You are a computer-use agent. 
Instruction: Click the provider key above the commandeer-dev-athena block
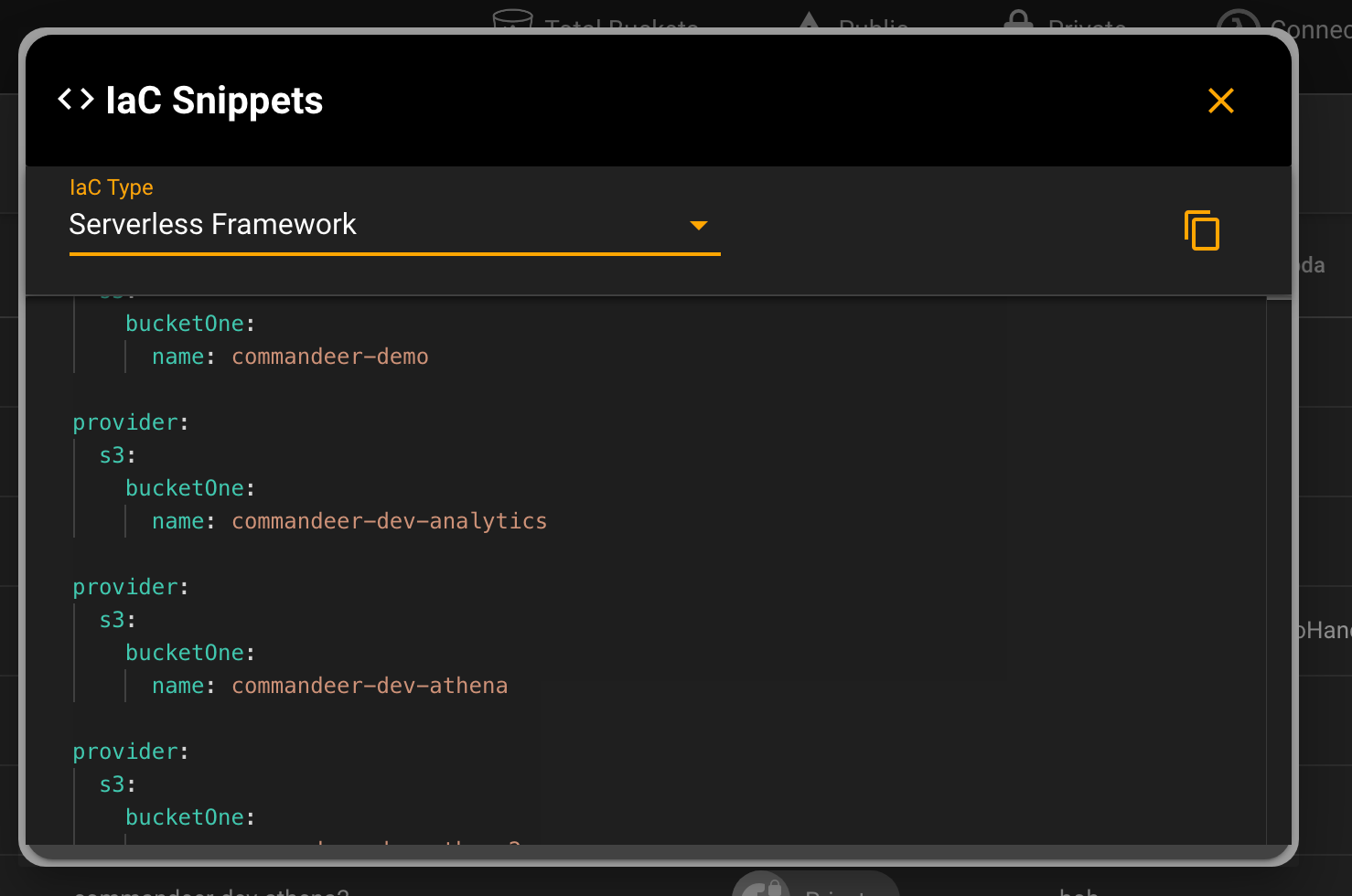(125, 587)
